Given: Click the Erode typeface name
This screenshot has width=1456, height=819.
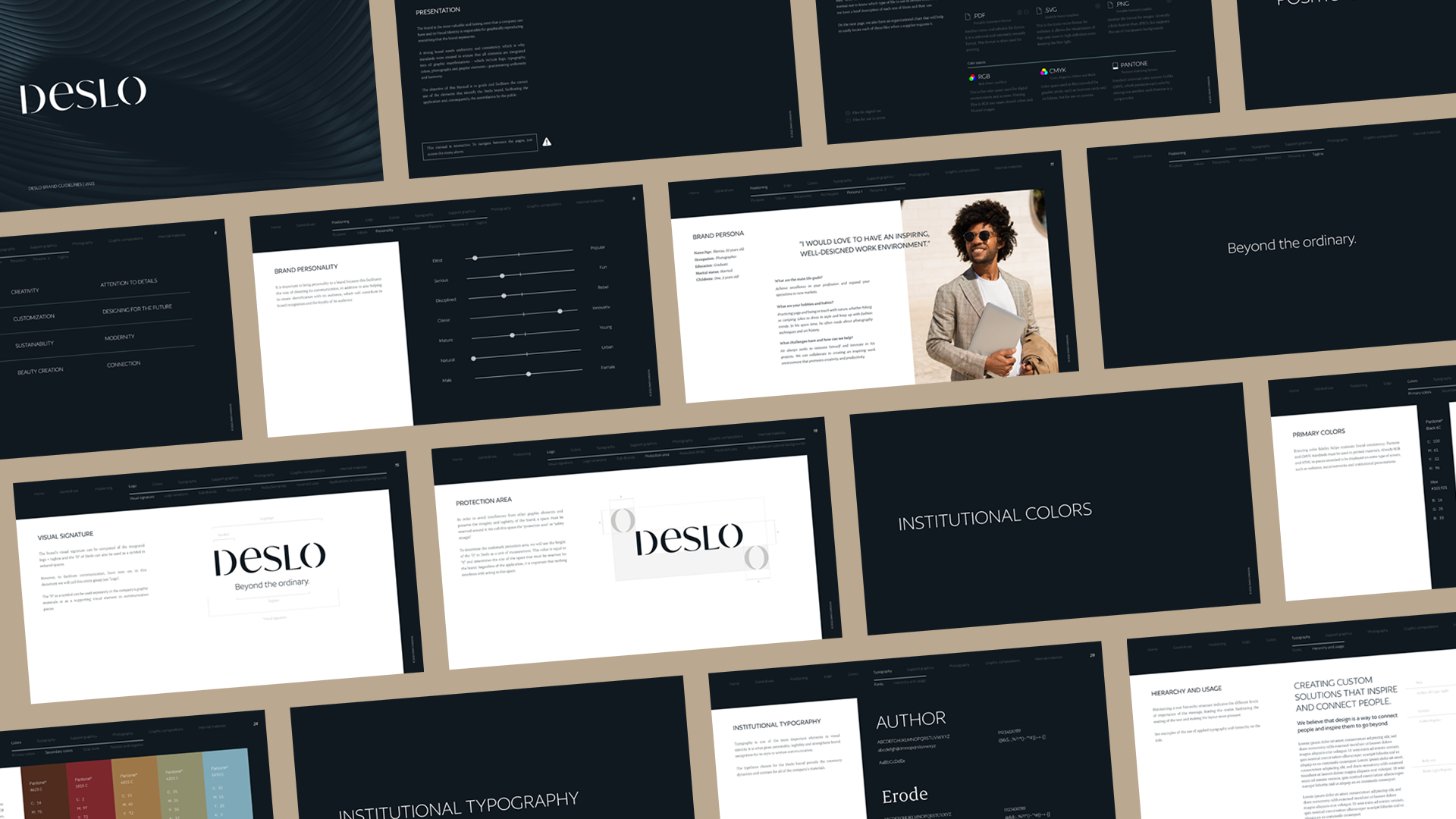Looking at the screenshot, I should [905, 795].
